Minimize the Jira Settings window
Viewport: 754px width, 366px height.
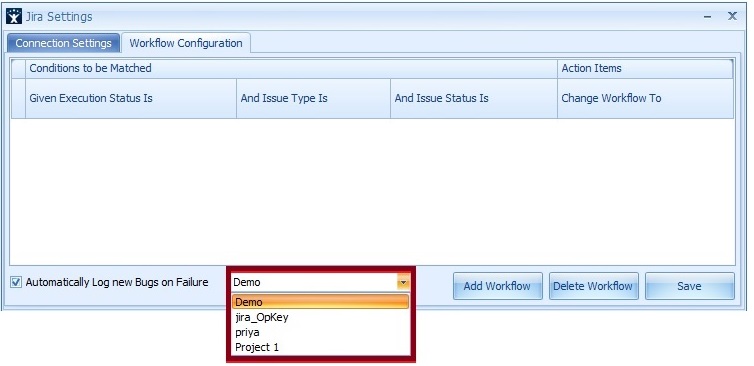click(x=708, y=17)
